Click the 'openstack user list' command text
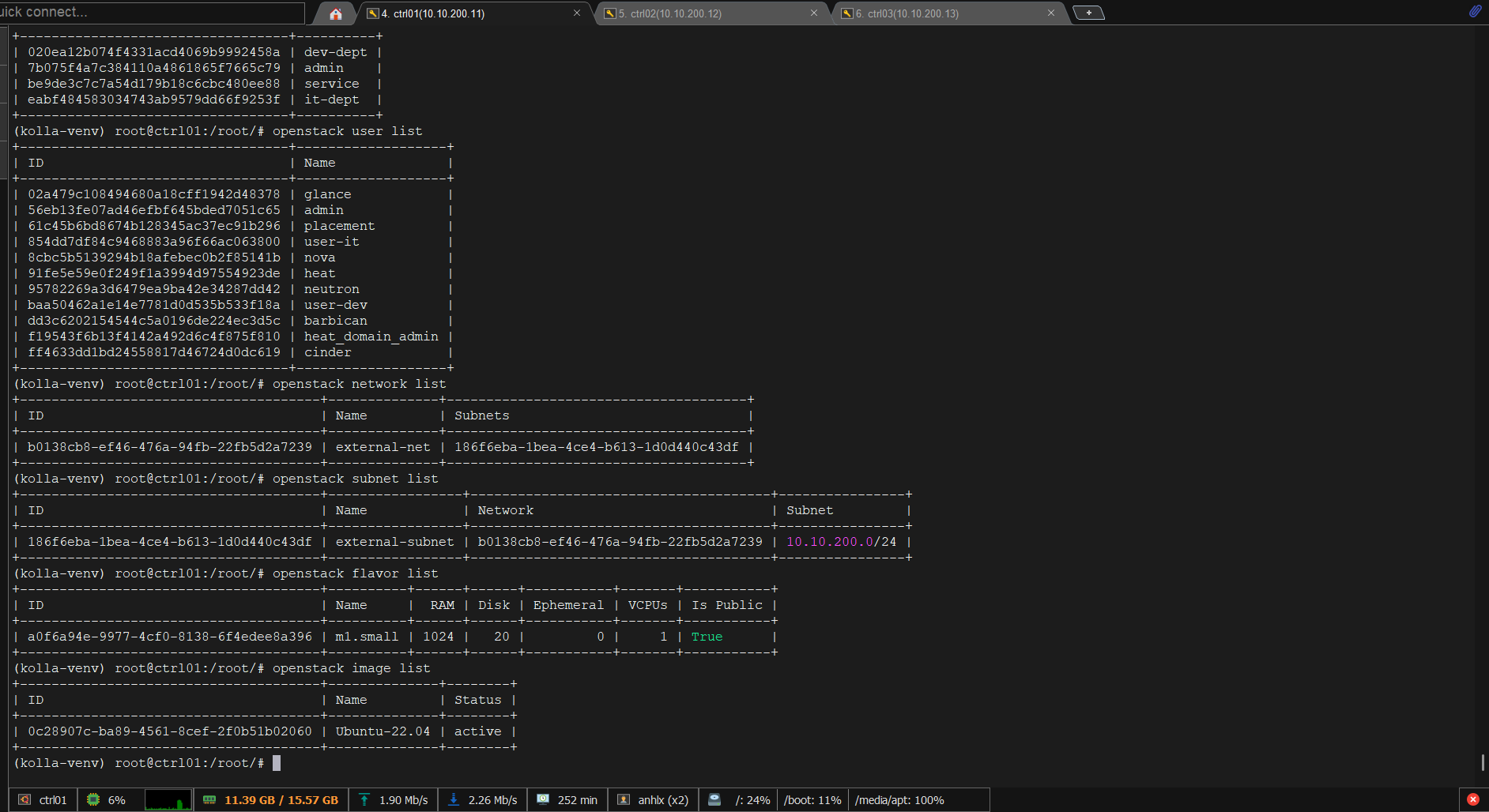The height and width of the screenshot is (812, 1489). [x=348, y=131]
